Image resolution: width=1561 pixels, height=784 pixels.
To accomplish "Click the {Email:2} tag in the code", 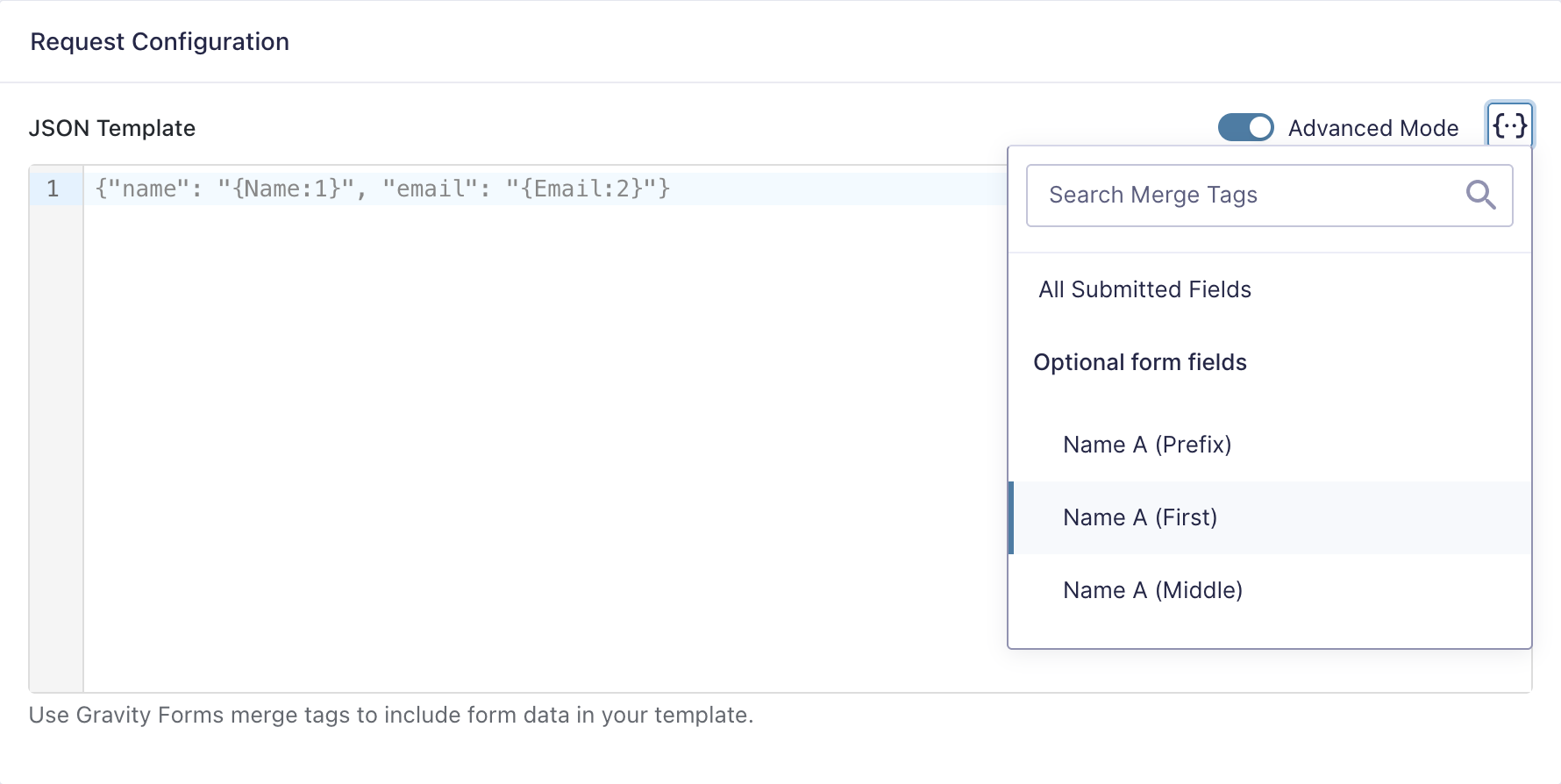I will click(582, 189).
